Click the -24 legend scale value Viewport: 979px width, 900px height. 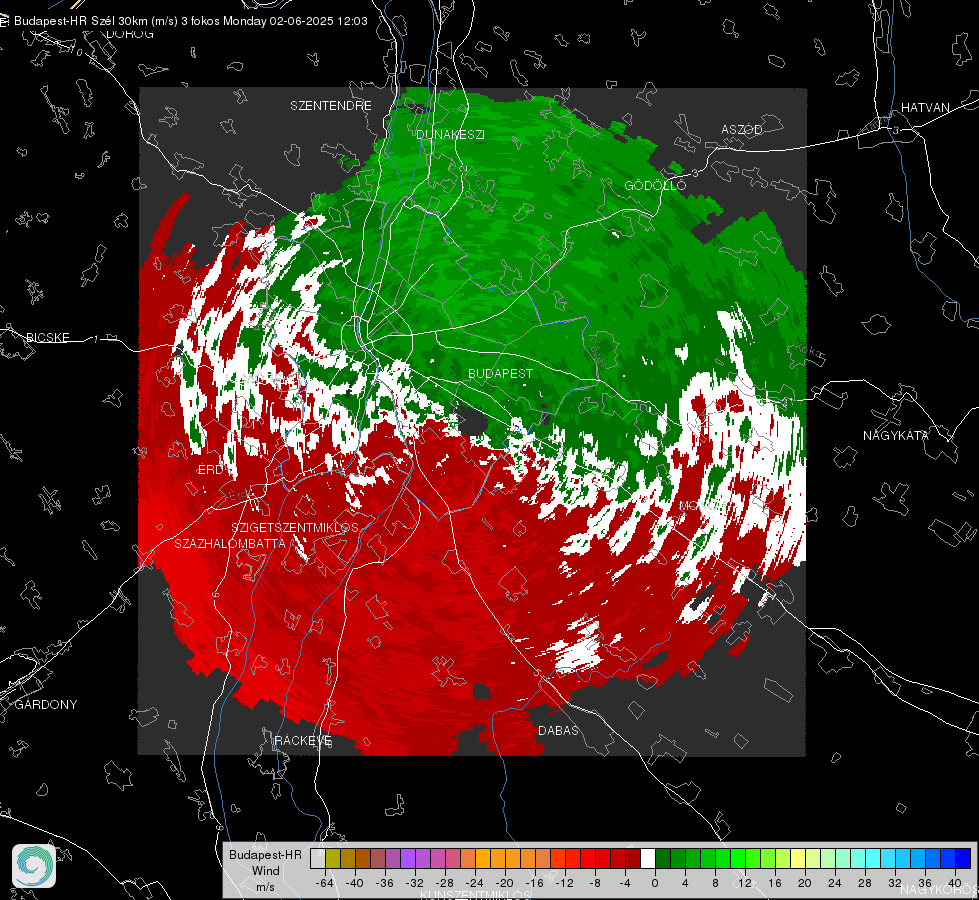(x=475, y=883)
